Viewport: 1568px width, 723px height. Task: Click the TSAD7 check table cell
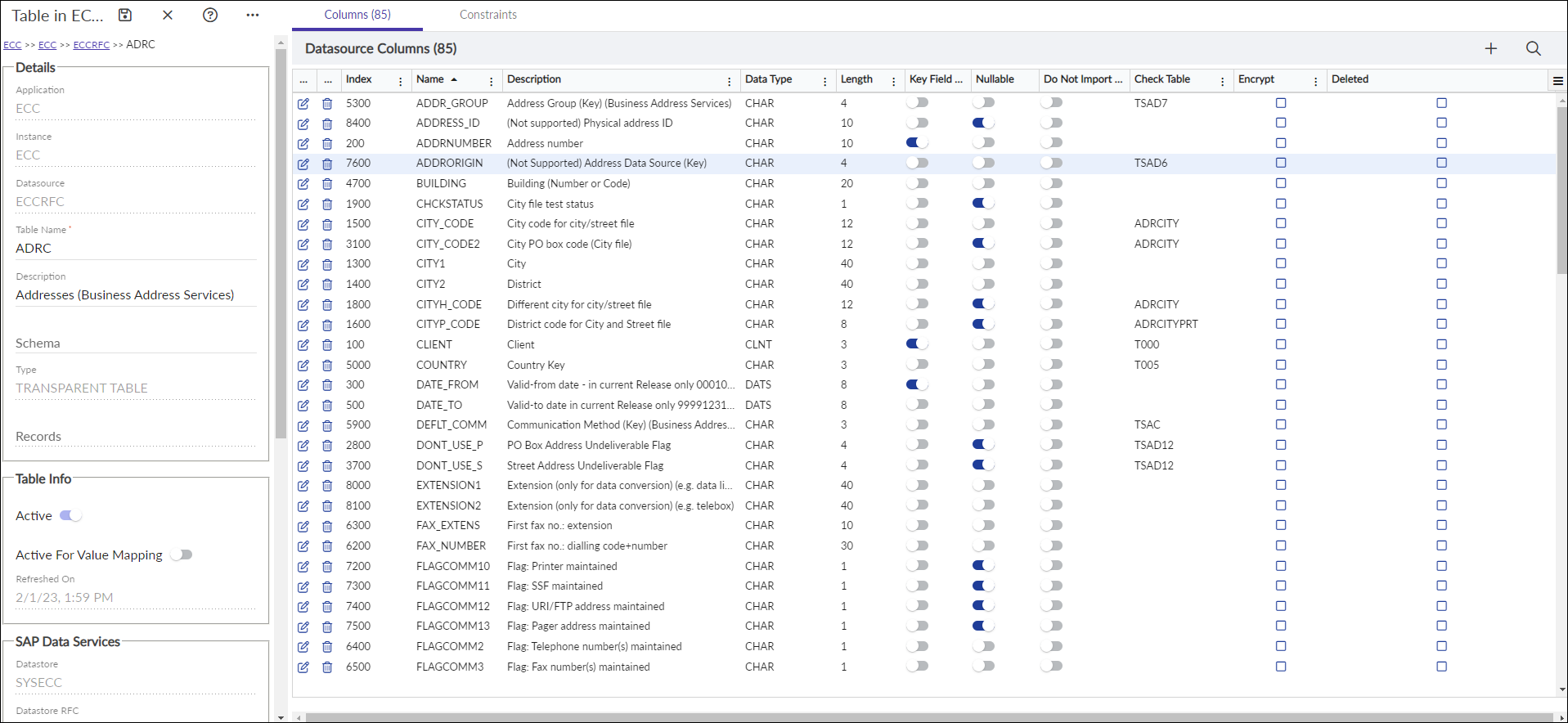tap(1150, 103)
